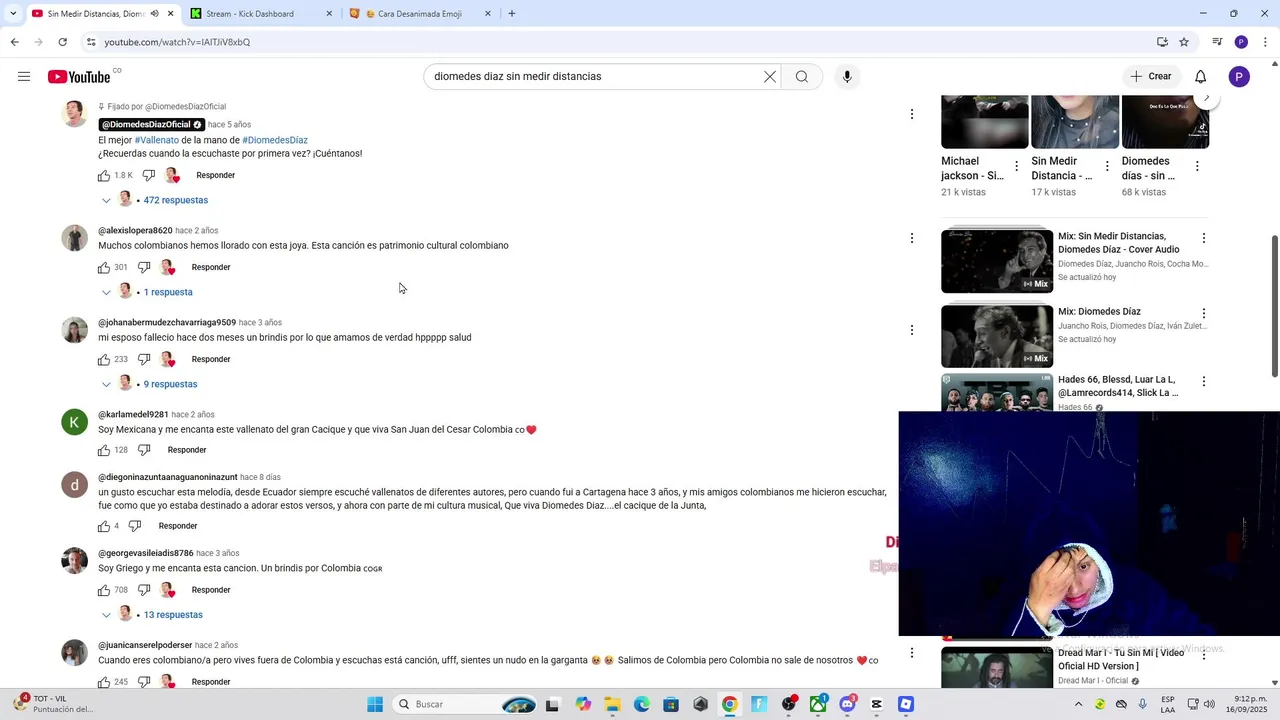Run search with the magnifier button
Screen dimensions: 1280x720
tap(802, 77)
